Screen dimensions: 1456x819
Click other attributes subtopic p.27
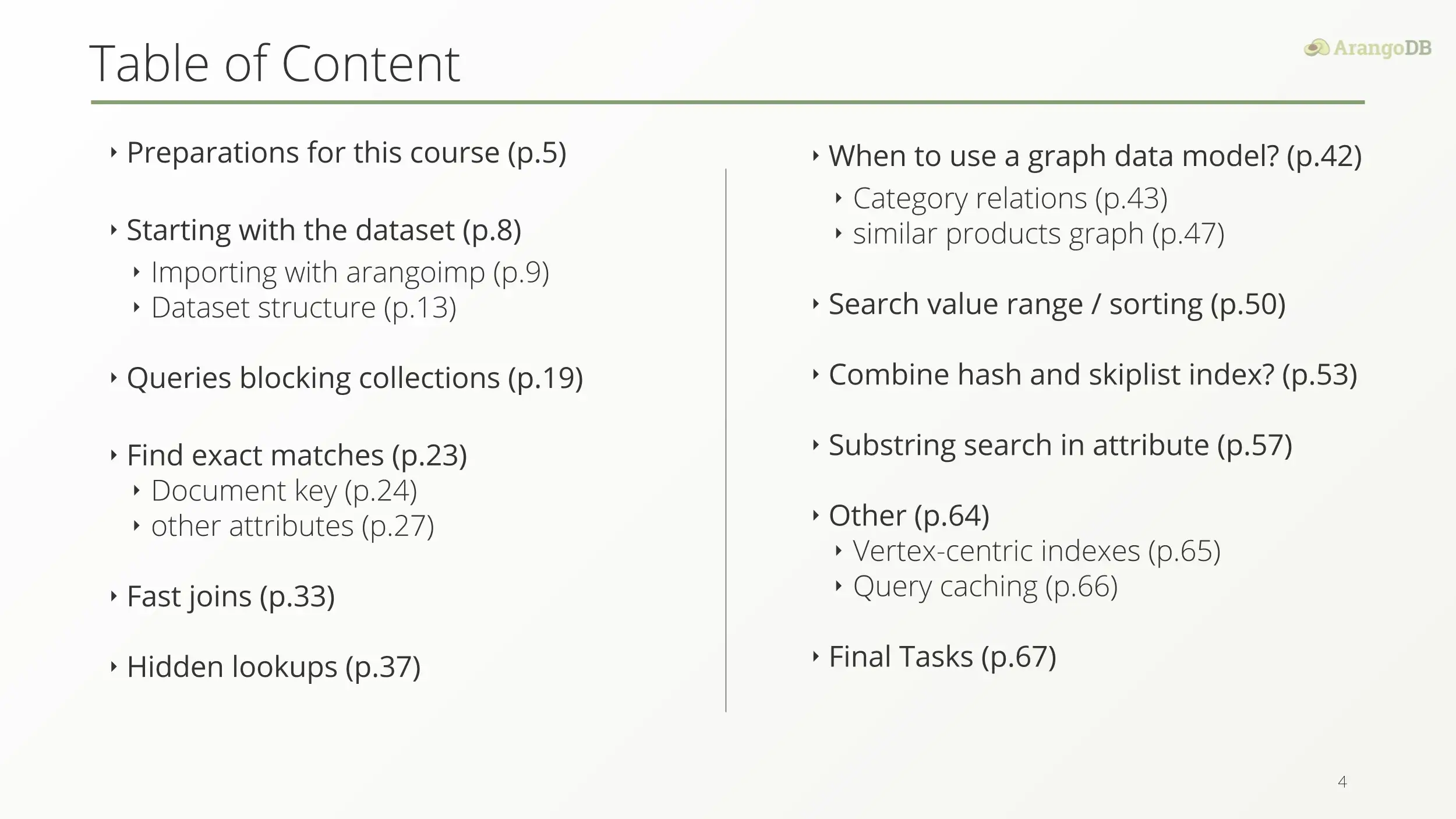(291, 526)
